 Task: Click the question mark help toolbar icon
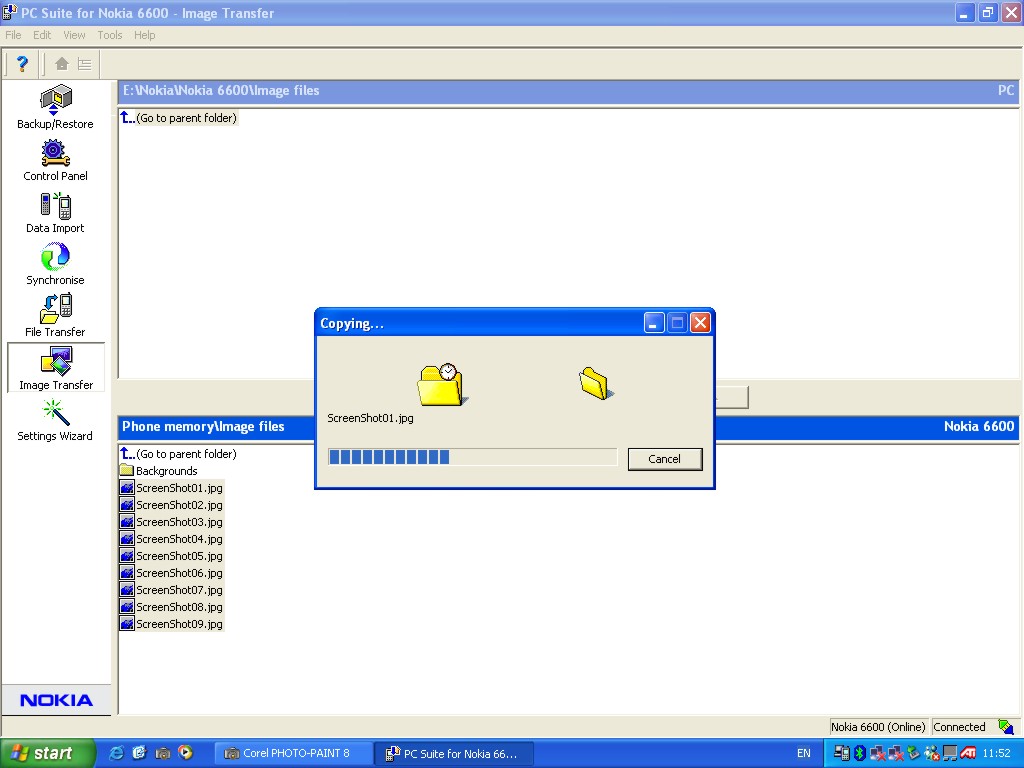point(22,63)
